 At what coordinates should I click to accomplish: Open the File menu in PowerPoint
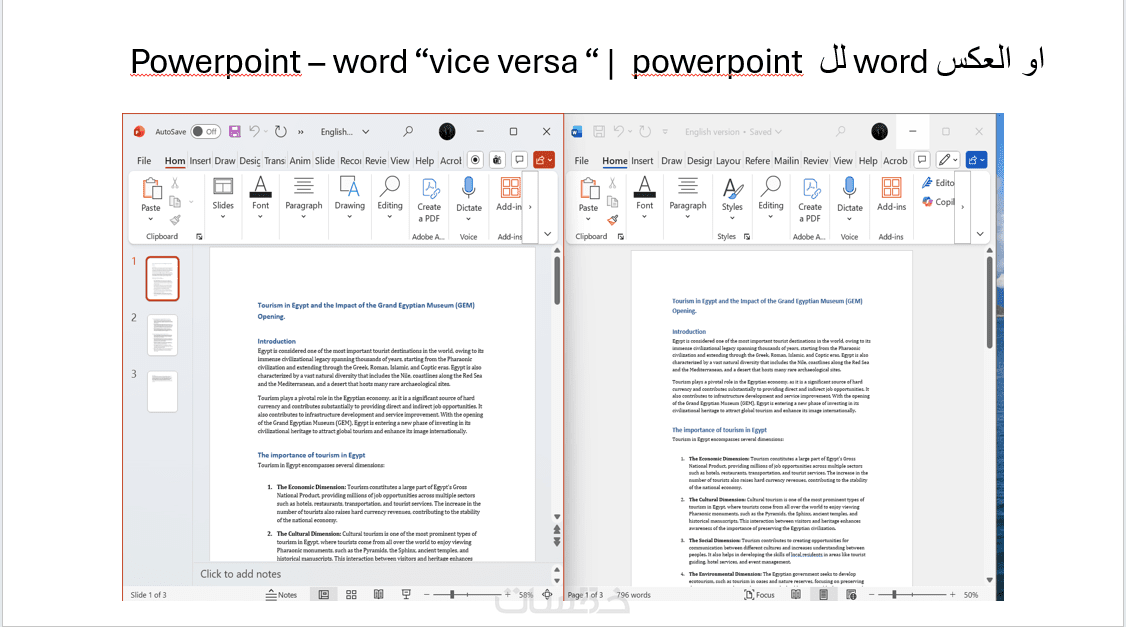point(144,161)
